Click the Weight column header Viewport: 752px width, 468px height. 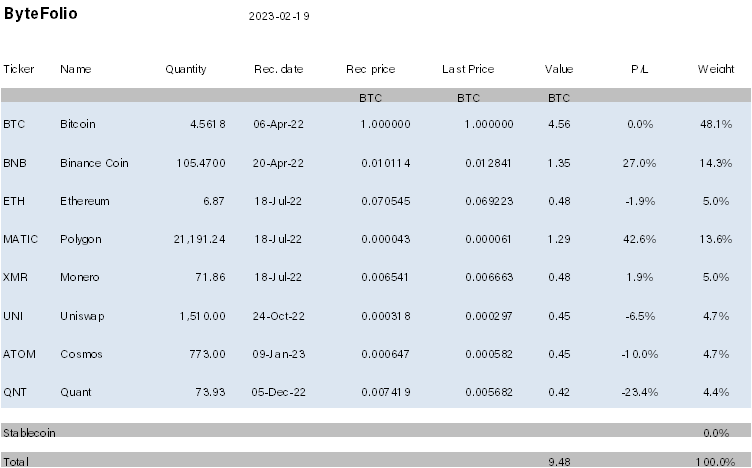(716, 70)
